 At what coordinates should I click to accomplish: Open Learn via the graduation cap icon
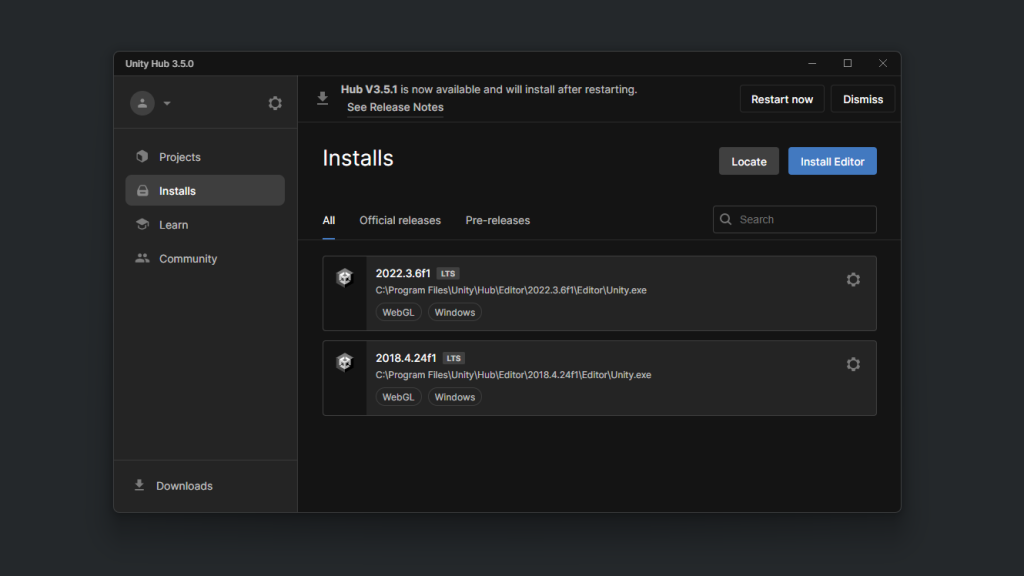141,224
